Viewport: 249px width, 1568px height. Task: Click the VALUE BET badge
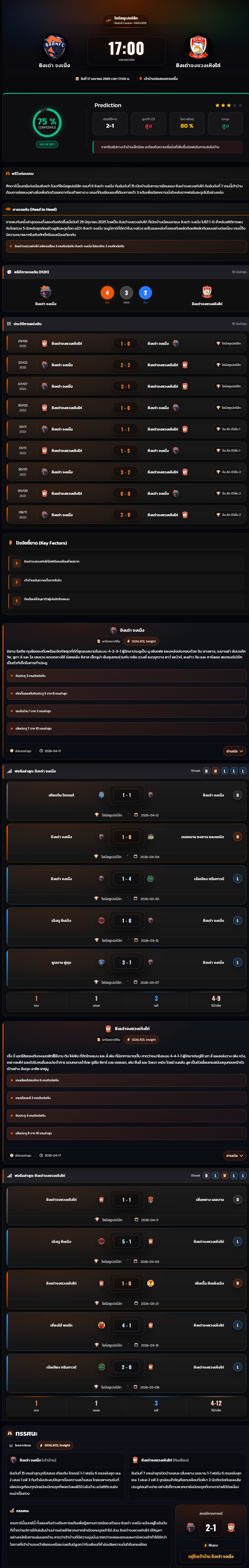point(47,144)
